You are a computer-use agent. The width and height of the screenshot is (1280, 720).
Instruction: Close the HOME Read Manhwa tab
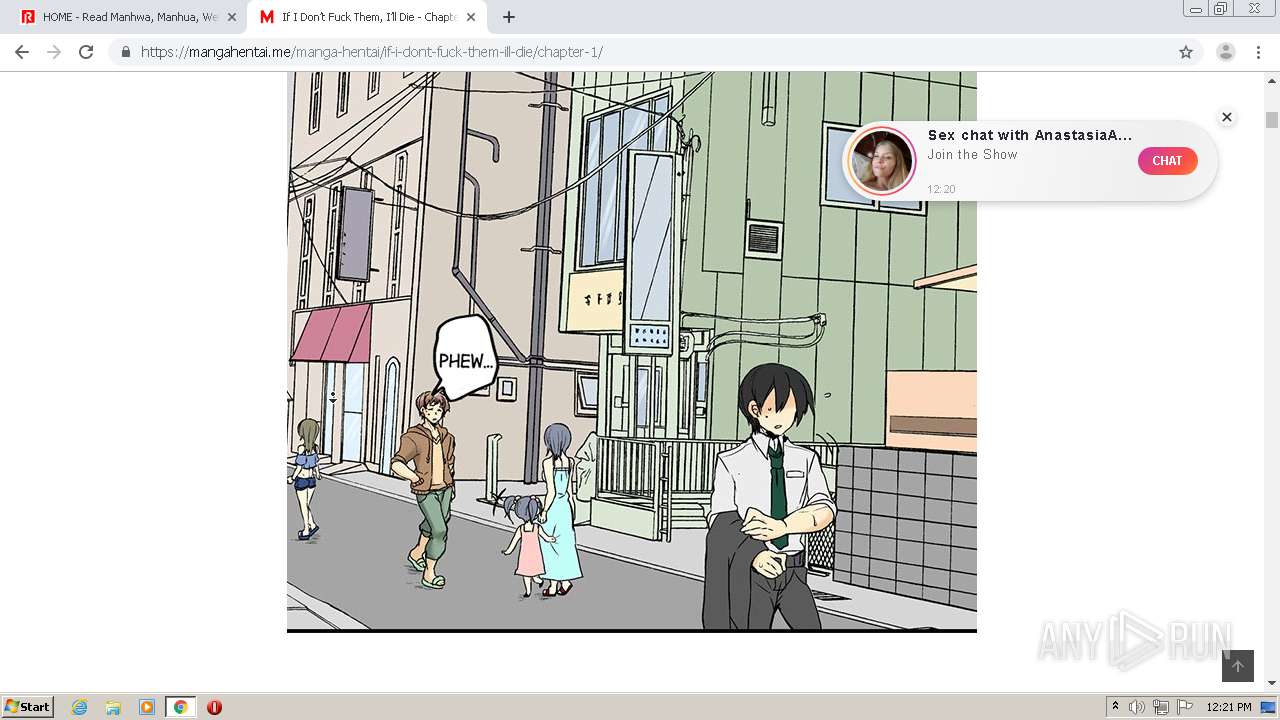[x=232, y=17]
